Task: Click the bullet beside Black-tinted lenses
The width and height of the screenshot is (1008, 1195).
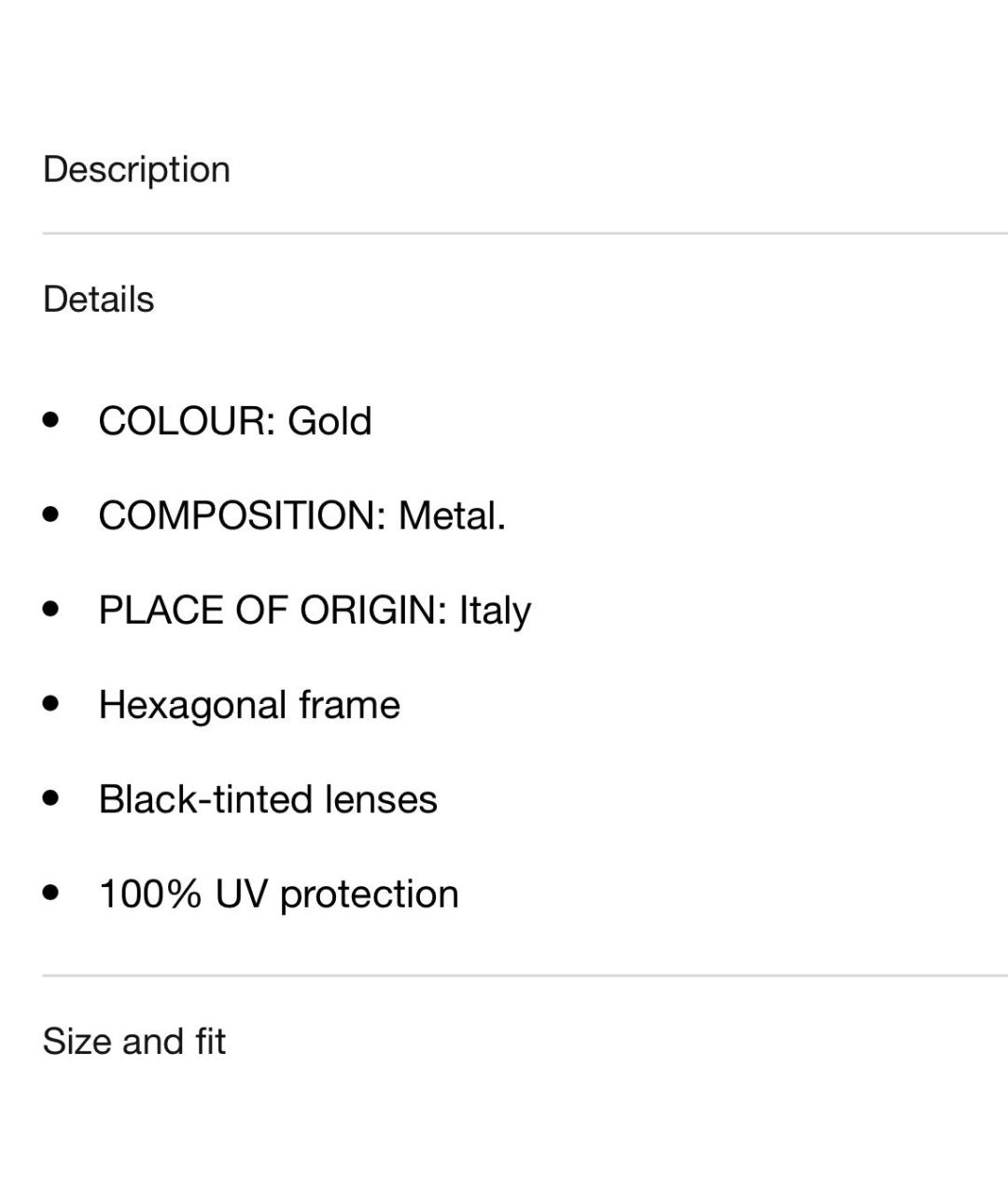Action: click(x=51, y=798)
